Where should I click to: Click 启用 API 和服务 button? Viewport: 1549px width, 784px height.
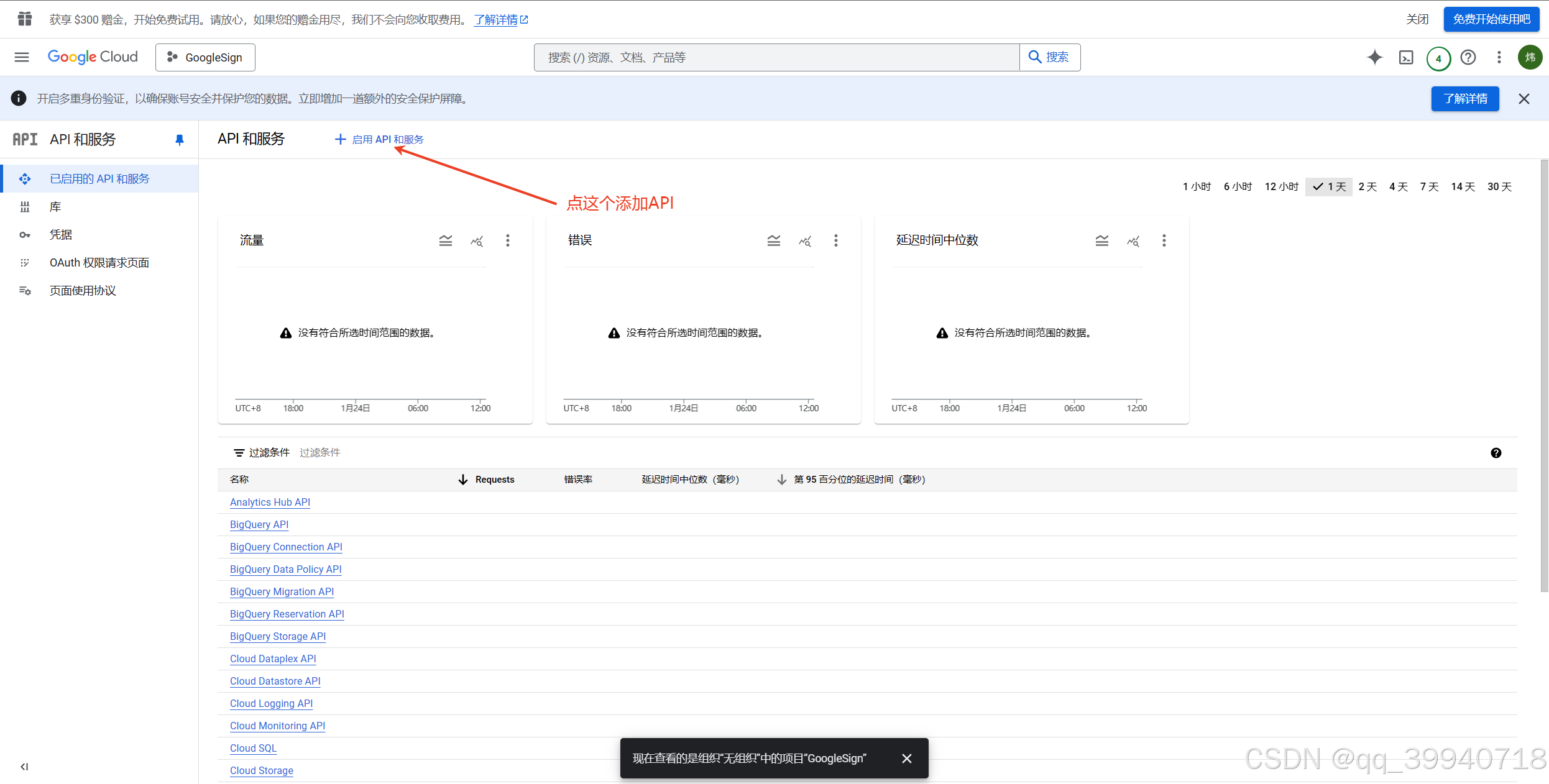coord(379,140)
